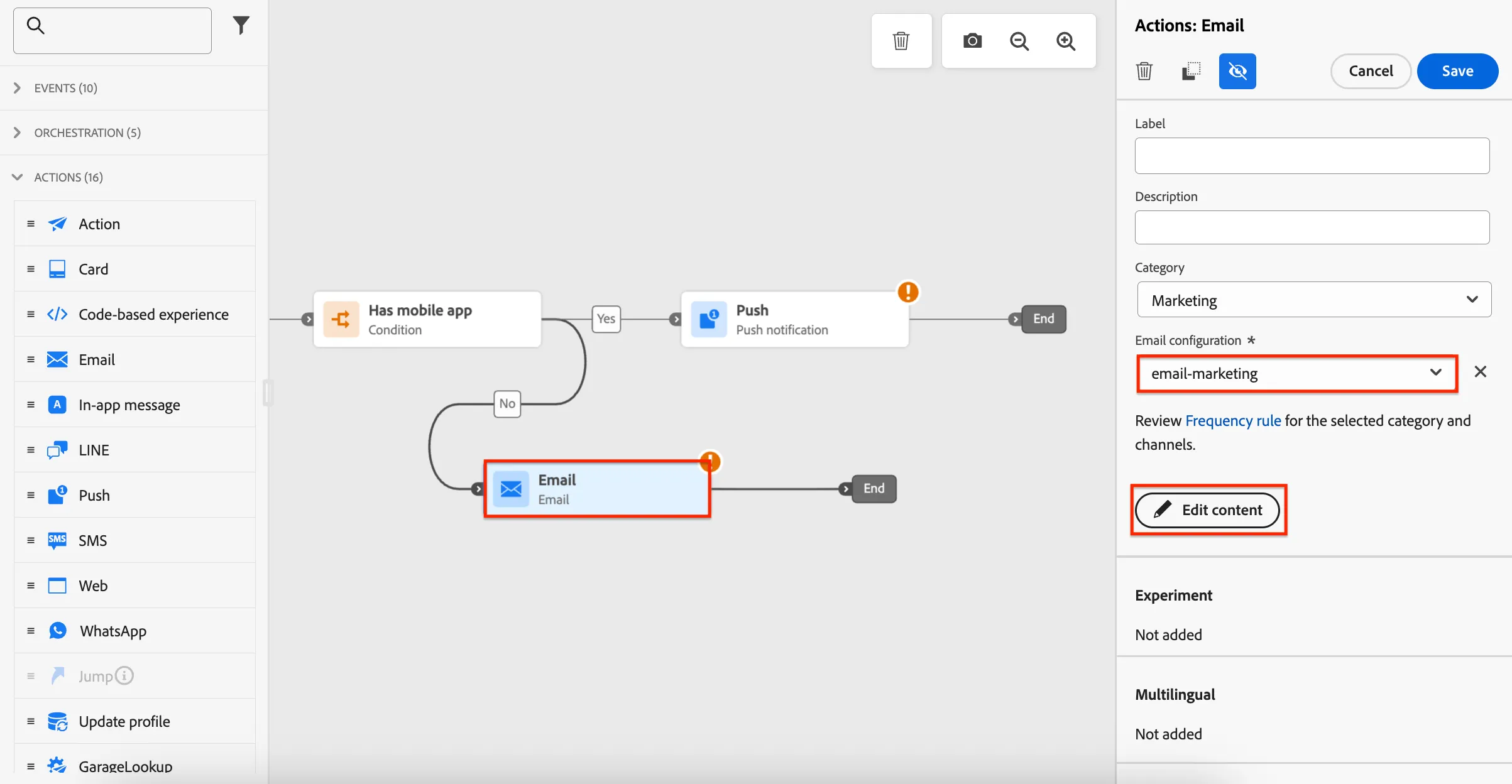Click Edit content button
The image size is (1512, 784).
1207,509
